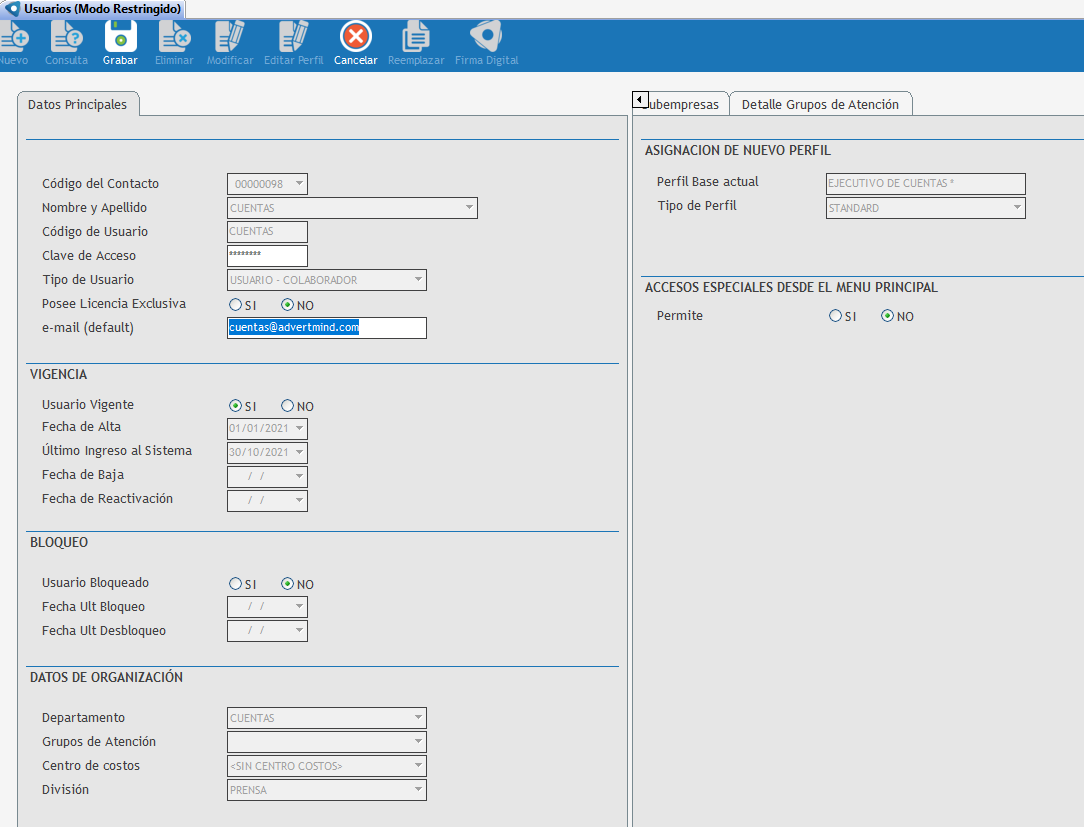1084x827 pixels.
Task: Enable SI for Permite special access
Action: pyautogui.click(x=835, y=316)
